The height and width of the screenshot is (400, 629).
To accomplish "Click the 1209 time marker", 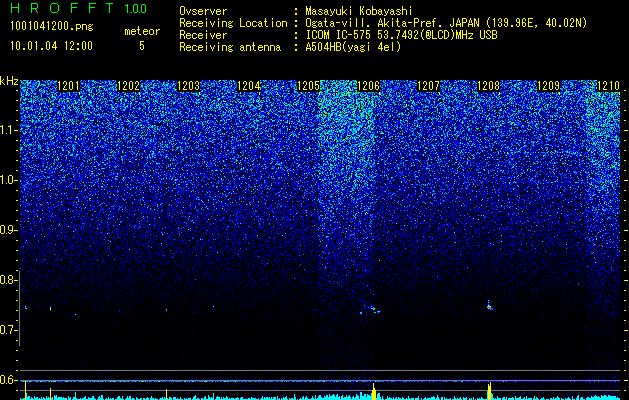I will pos(548,86).
